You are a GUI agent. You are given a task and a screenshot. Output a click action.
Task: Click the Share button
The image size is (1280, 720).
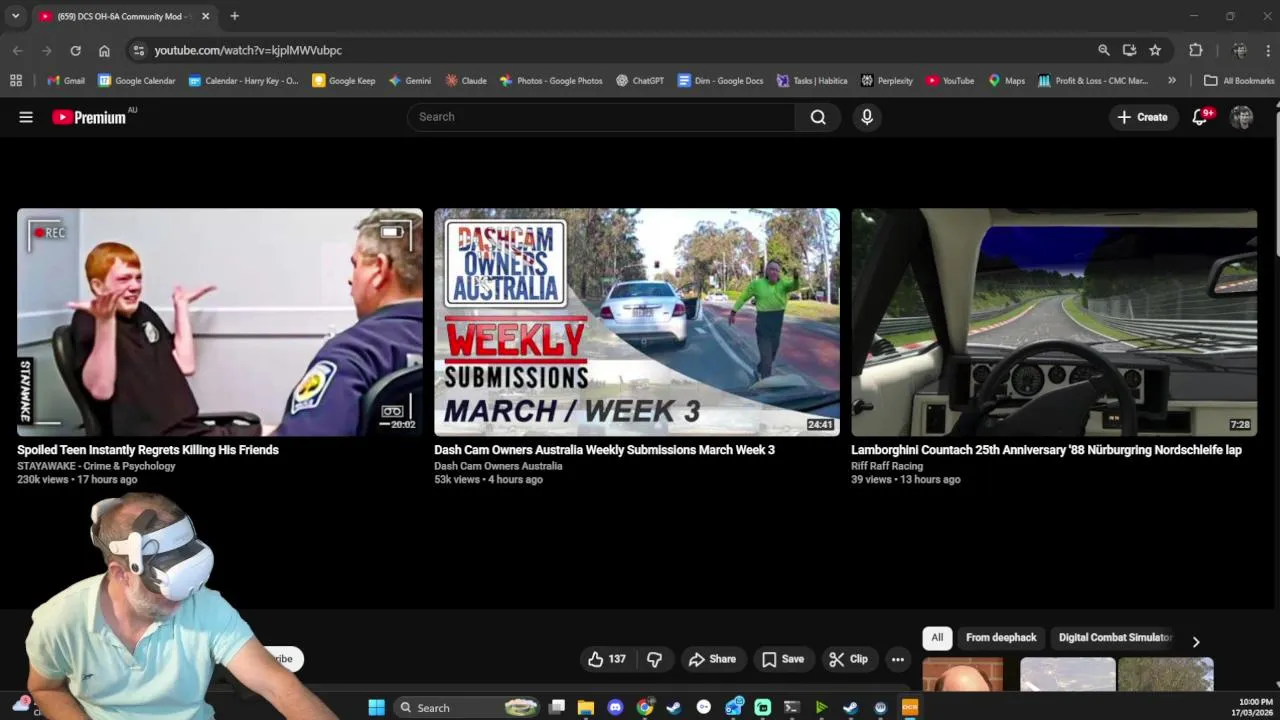pos(712,659)
